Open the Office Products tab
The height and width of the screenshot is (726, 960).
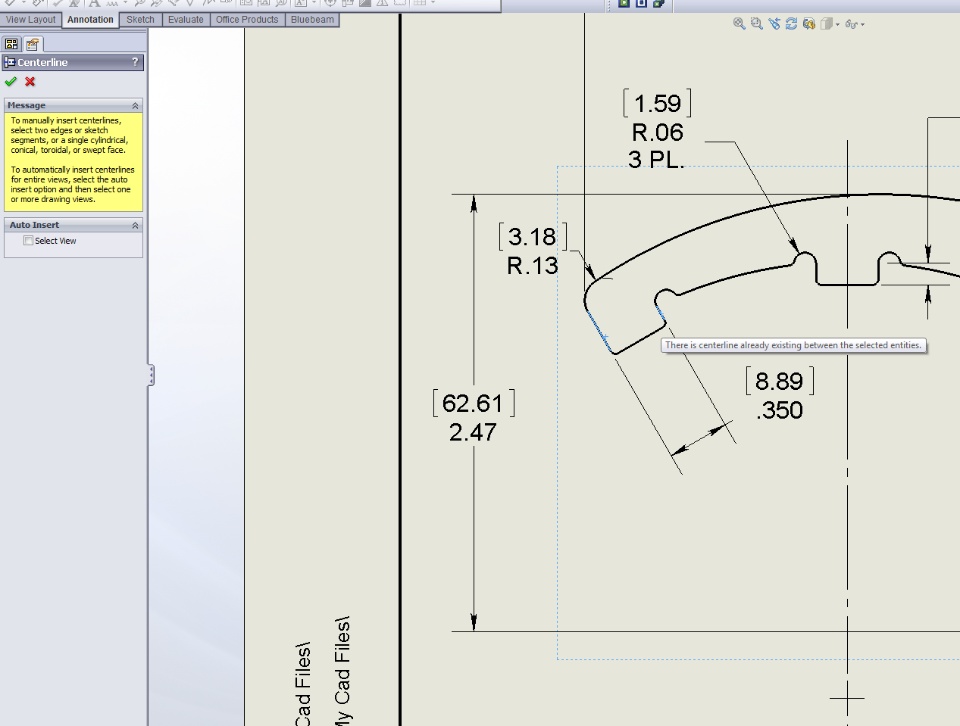247,20
